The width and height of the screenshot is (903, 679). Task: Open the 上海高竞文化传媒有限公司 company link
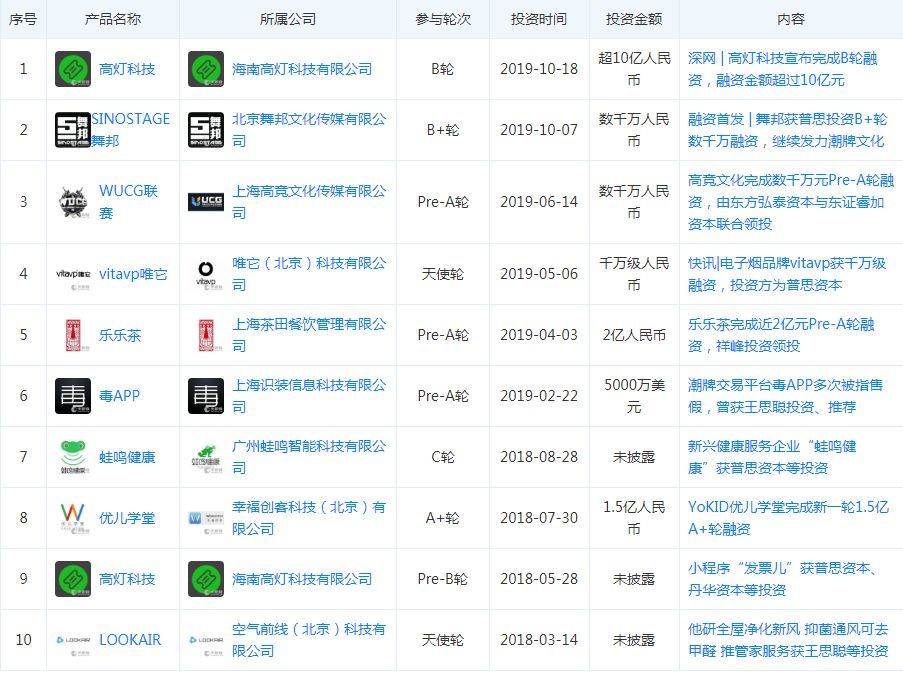click(309, 202)
